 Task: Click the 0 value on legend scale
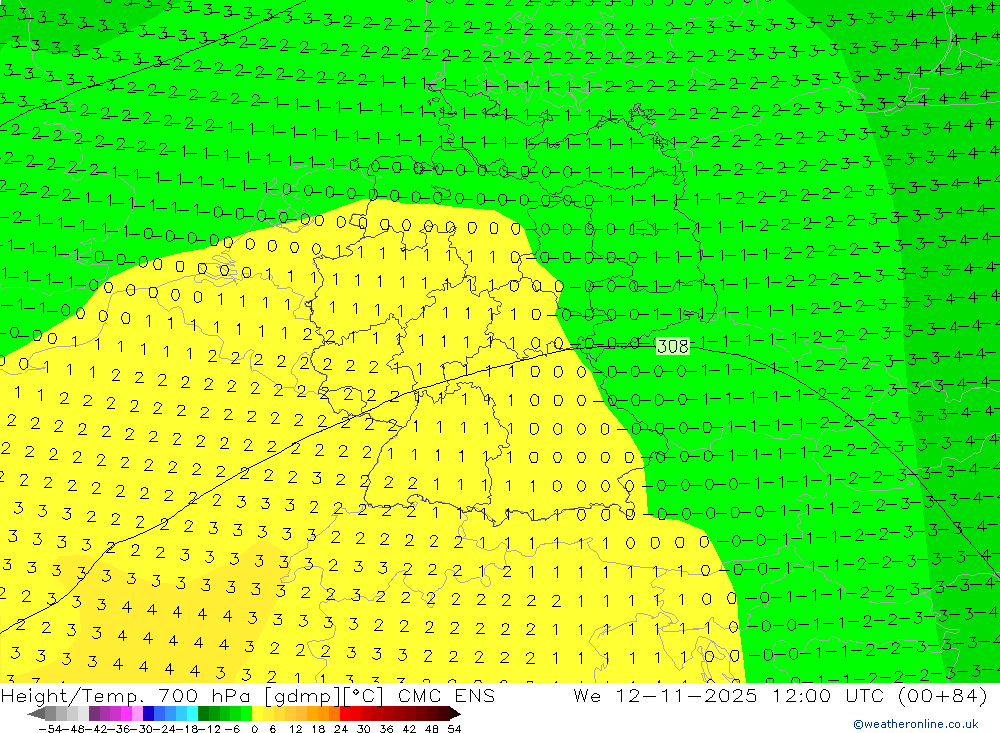click(x=254, y=729)
